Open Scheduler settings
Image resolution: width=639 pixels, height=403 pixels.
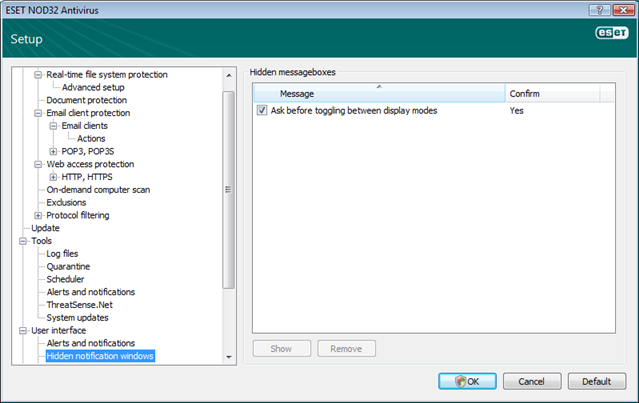click(65, 279)
